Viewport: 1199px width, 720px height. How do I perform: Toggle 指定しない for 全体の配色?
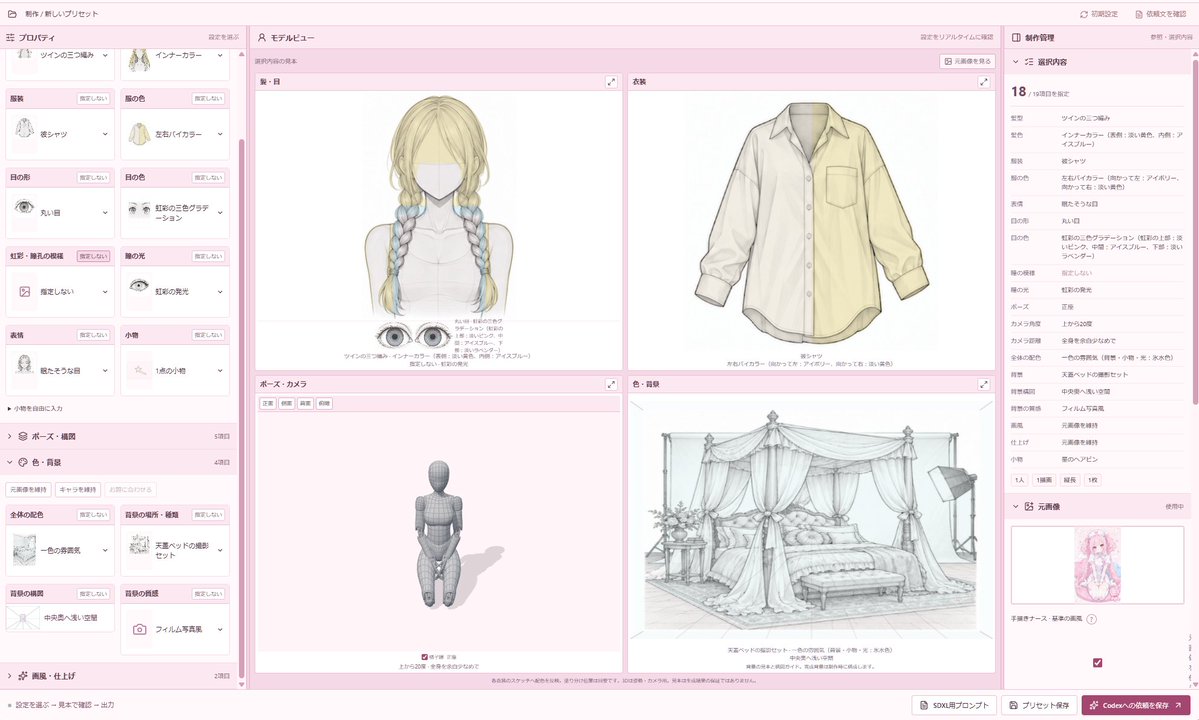(x=93, y=515)
